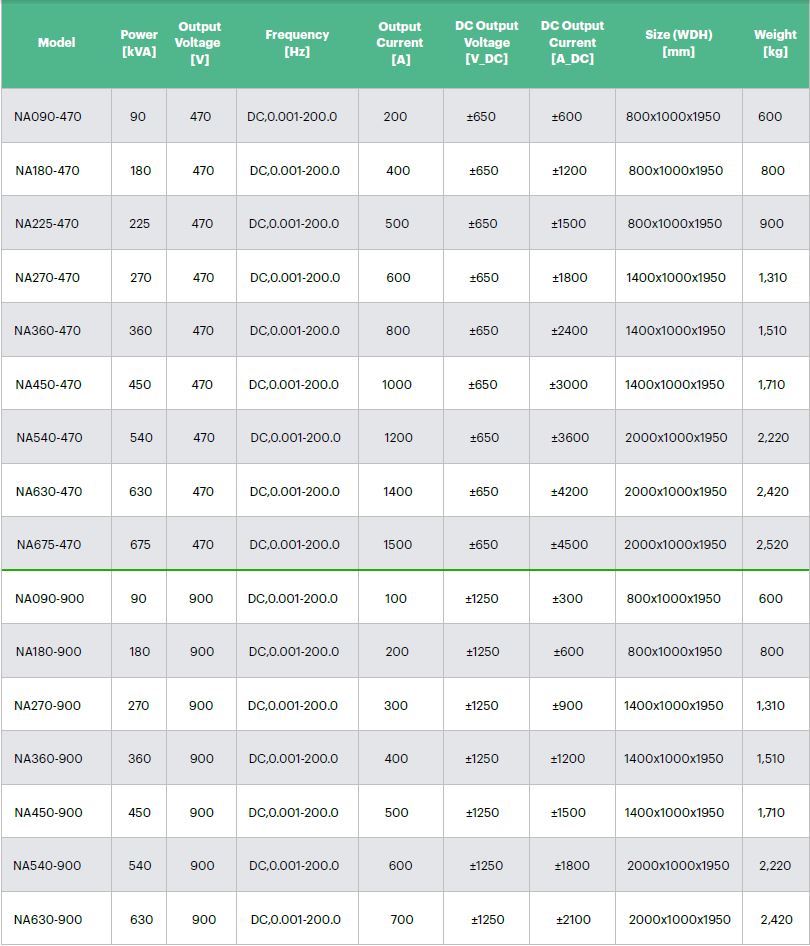Click the Frequency [Hz] column header
The height and width of the screenshot is (946, 810).
[x=297, y=43]
